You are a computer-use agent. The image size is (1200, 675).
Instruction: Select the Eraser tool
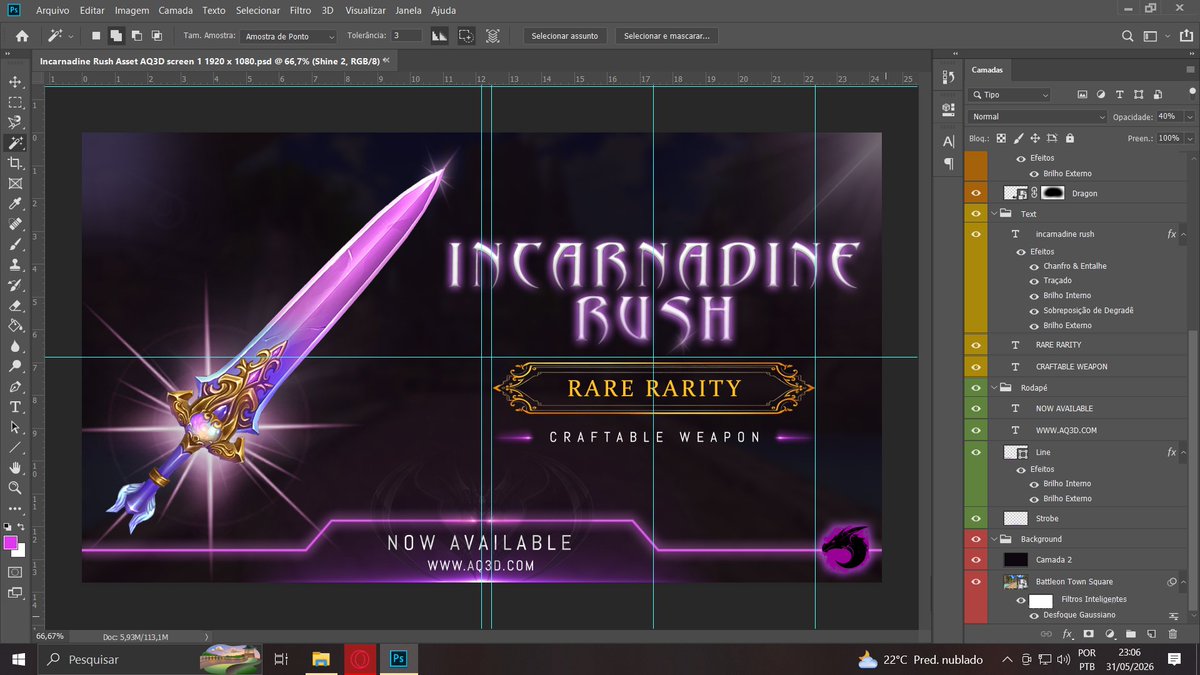(x=15, y=306)
